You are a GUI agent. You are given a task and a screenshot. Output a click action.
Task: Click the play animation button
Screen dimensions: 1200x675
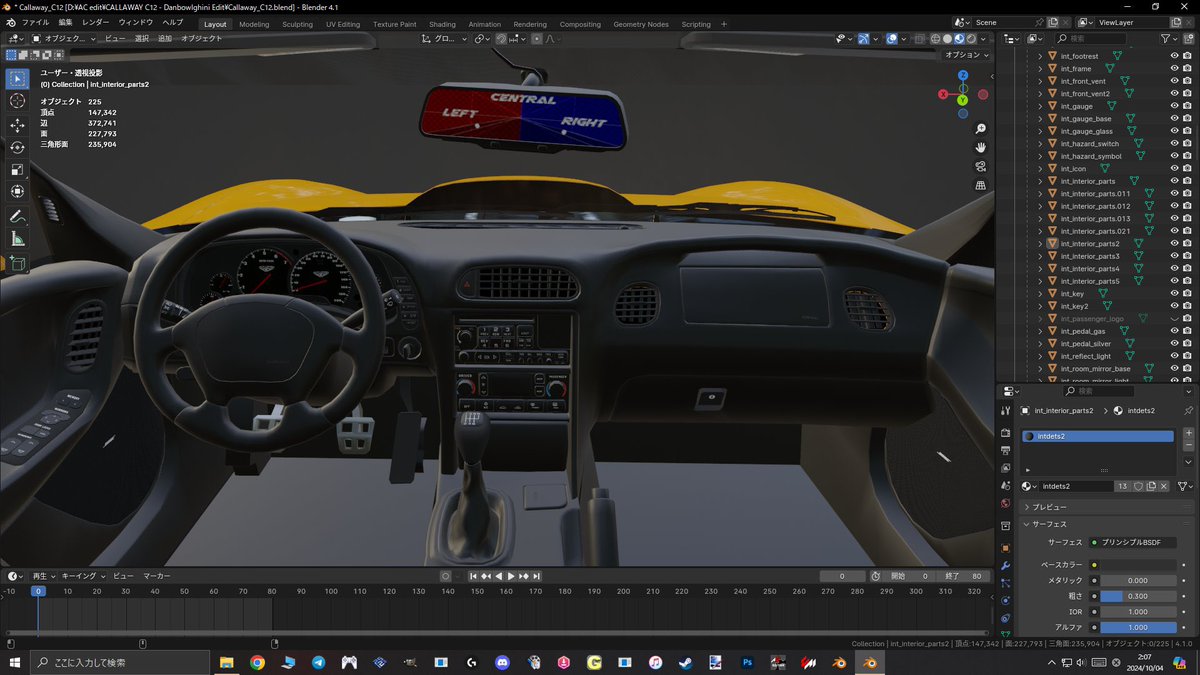[511, 576]
